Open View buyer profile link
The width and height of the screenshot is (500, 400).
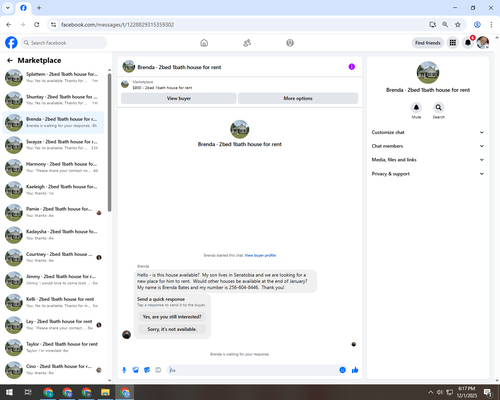click(x=260, y=255)
